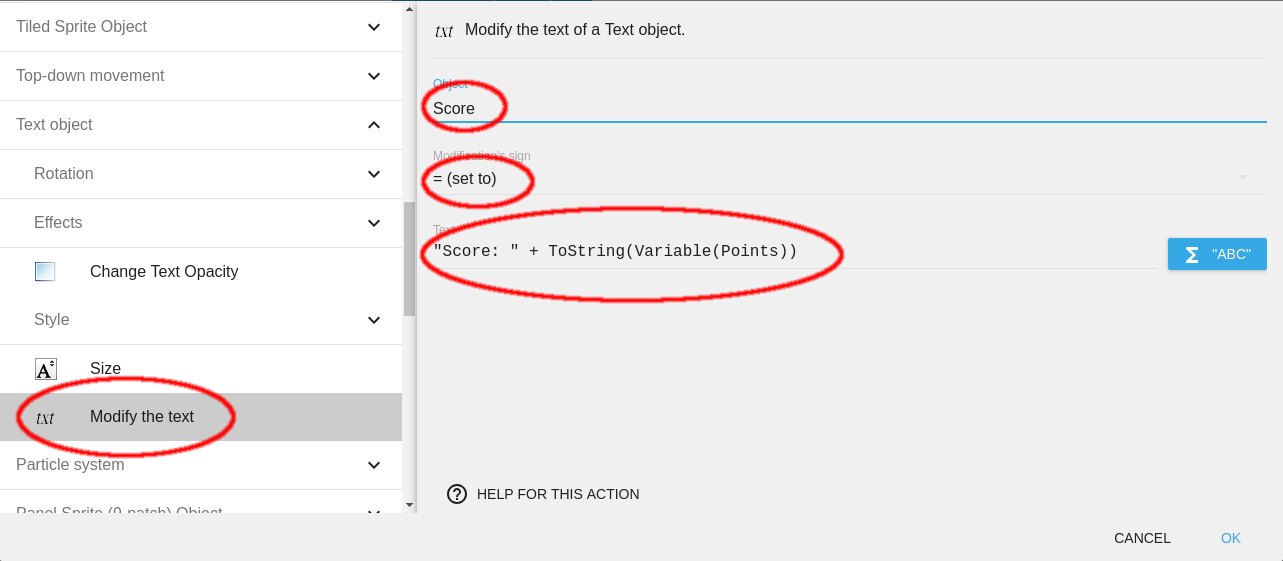Viewport: 1283px width, 561px height.
Task: Toggle the Effects subsection chevron
Action: click(373, 223)
